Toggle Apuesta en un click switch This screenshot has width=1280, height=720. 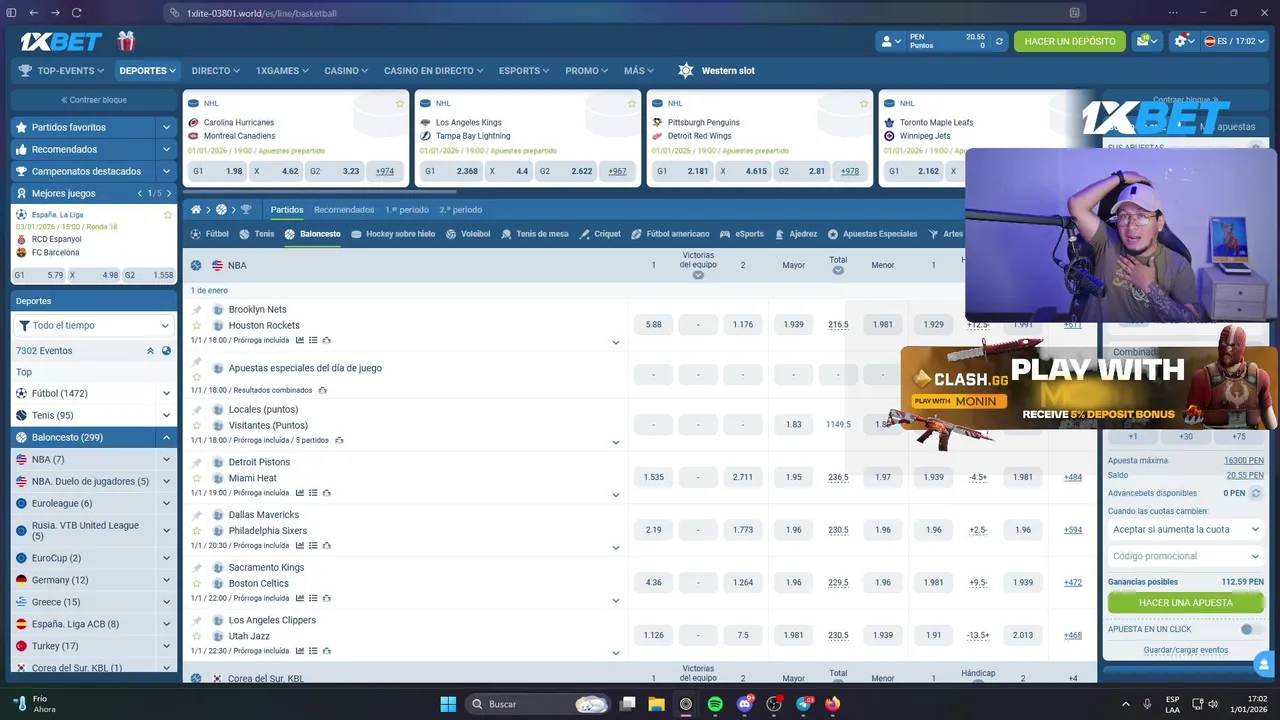point(1249,629)
